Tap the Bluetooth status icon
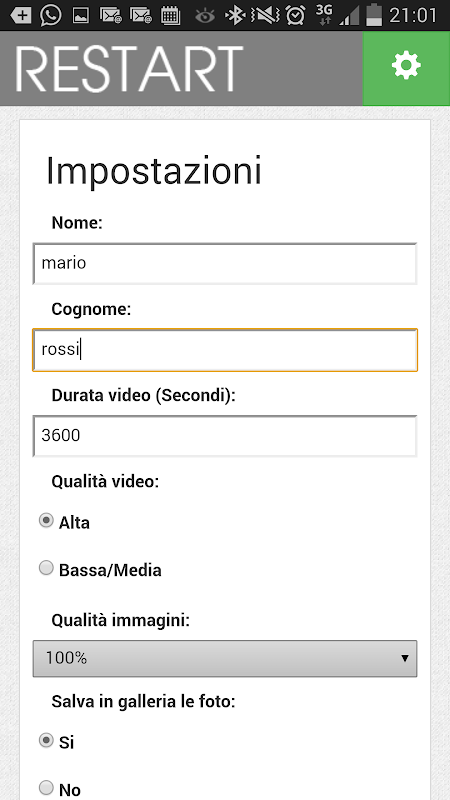Screen dimensions: 450x800 click(x=235, y=15)
